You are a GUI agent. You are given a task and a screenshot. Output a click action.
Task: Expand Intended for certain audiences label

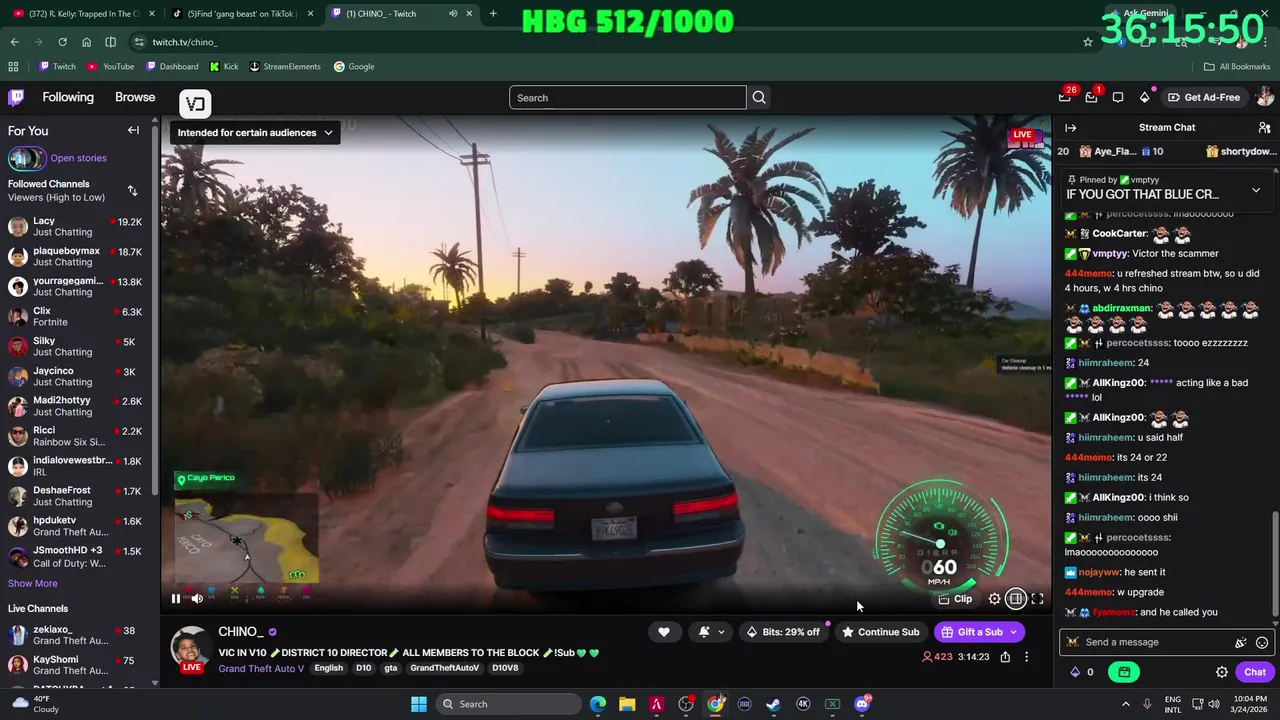pos(256,132)
